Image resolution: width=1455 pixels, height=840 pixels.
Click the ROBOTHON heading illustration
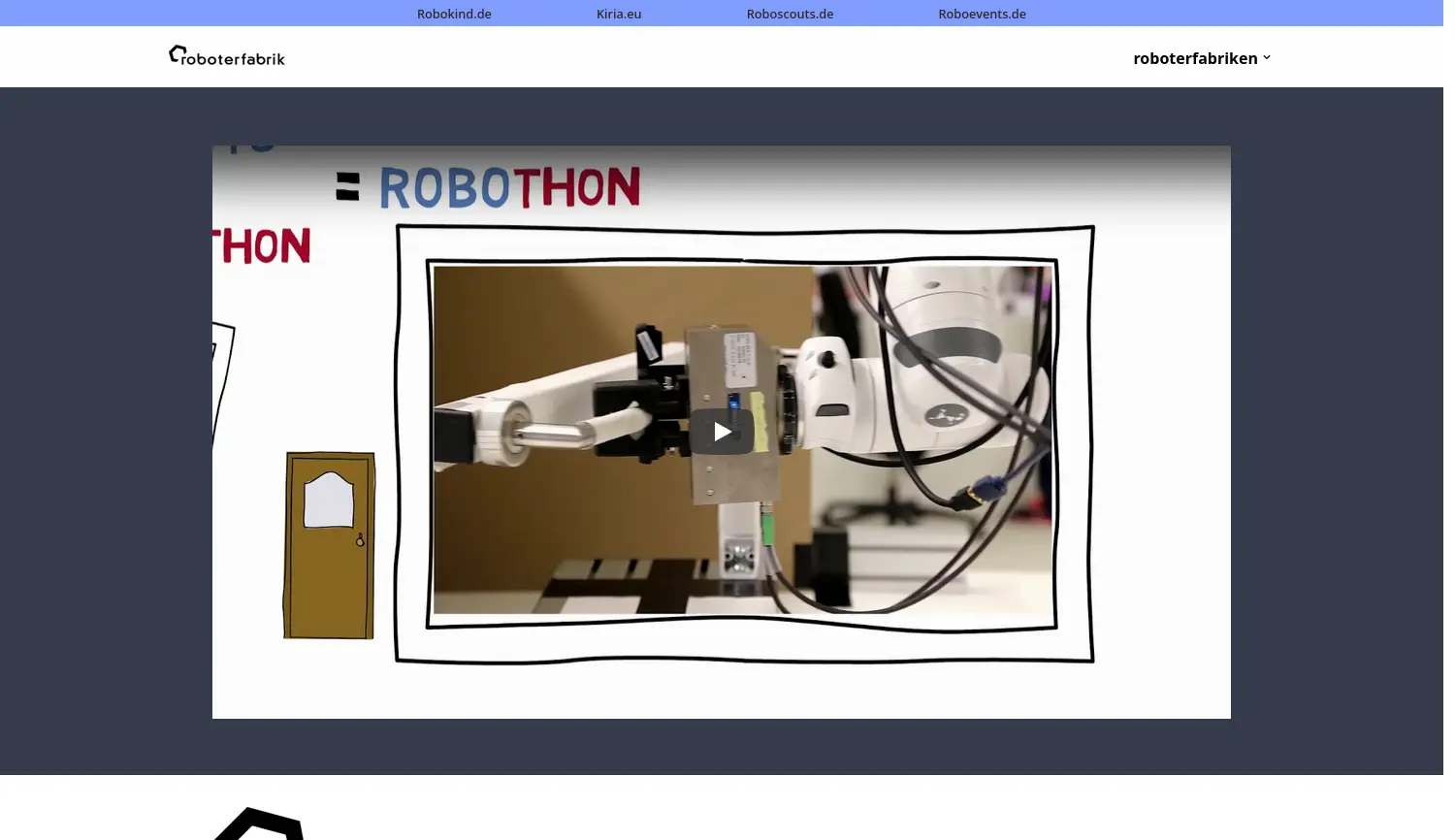point(507,186)
